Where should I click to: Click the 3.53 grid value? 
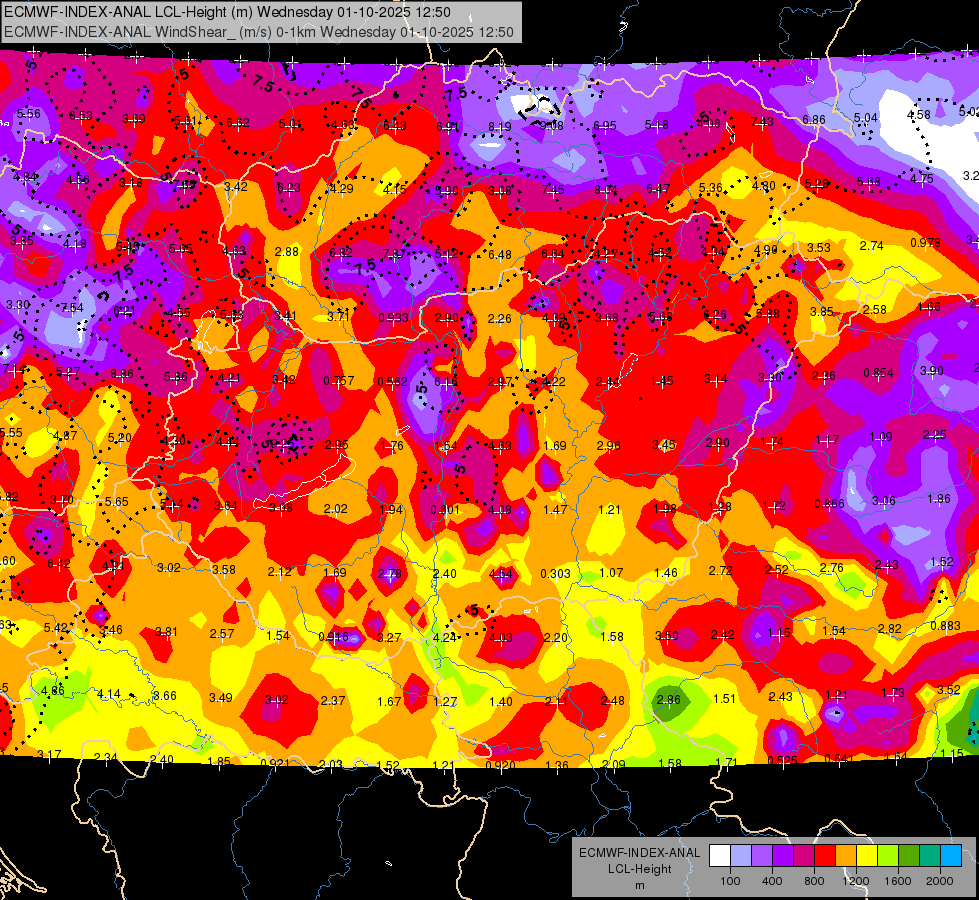coord(819,247)
